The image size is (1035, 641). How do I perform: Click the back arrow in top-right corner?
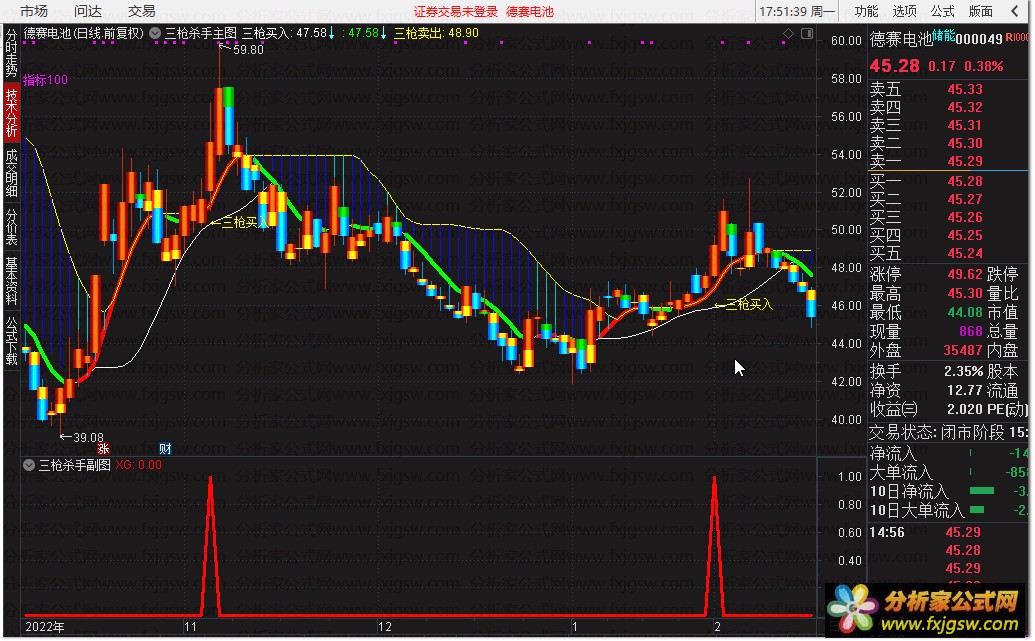point(1015,11)
